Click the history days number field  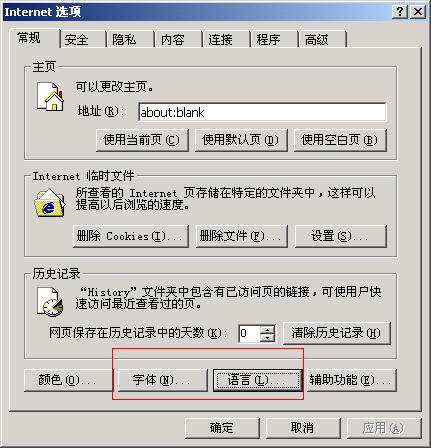[x=249, y=333]
